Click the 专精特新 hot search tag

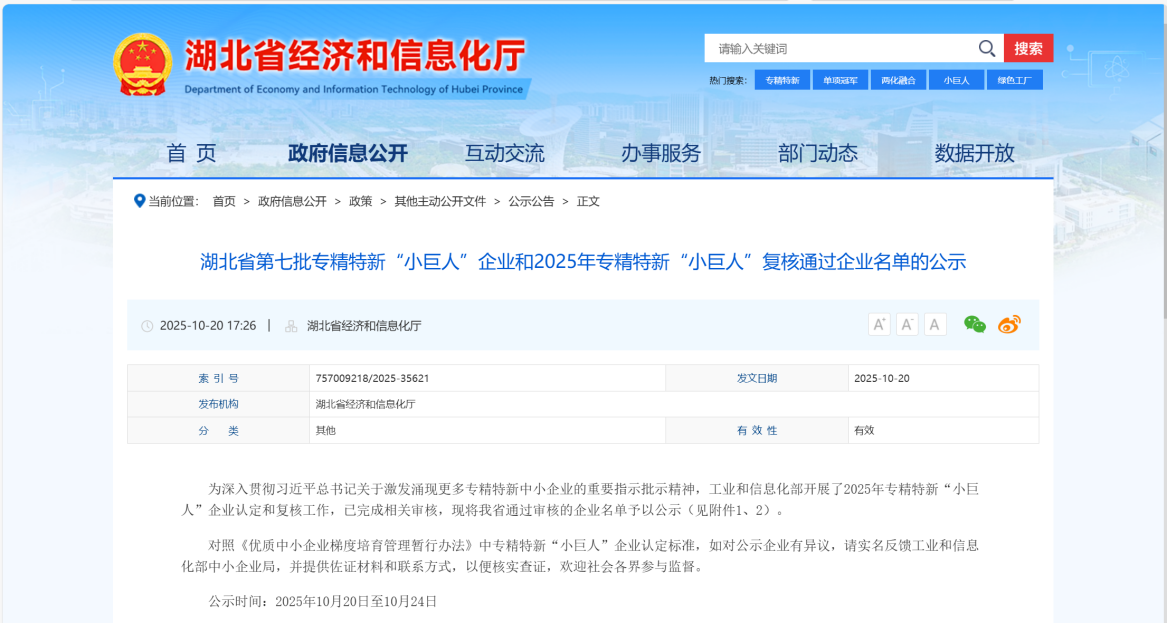(782, 80)
